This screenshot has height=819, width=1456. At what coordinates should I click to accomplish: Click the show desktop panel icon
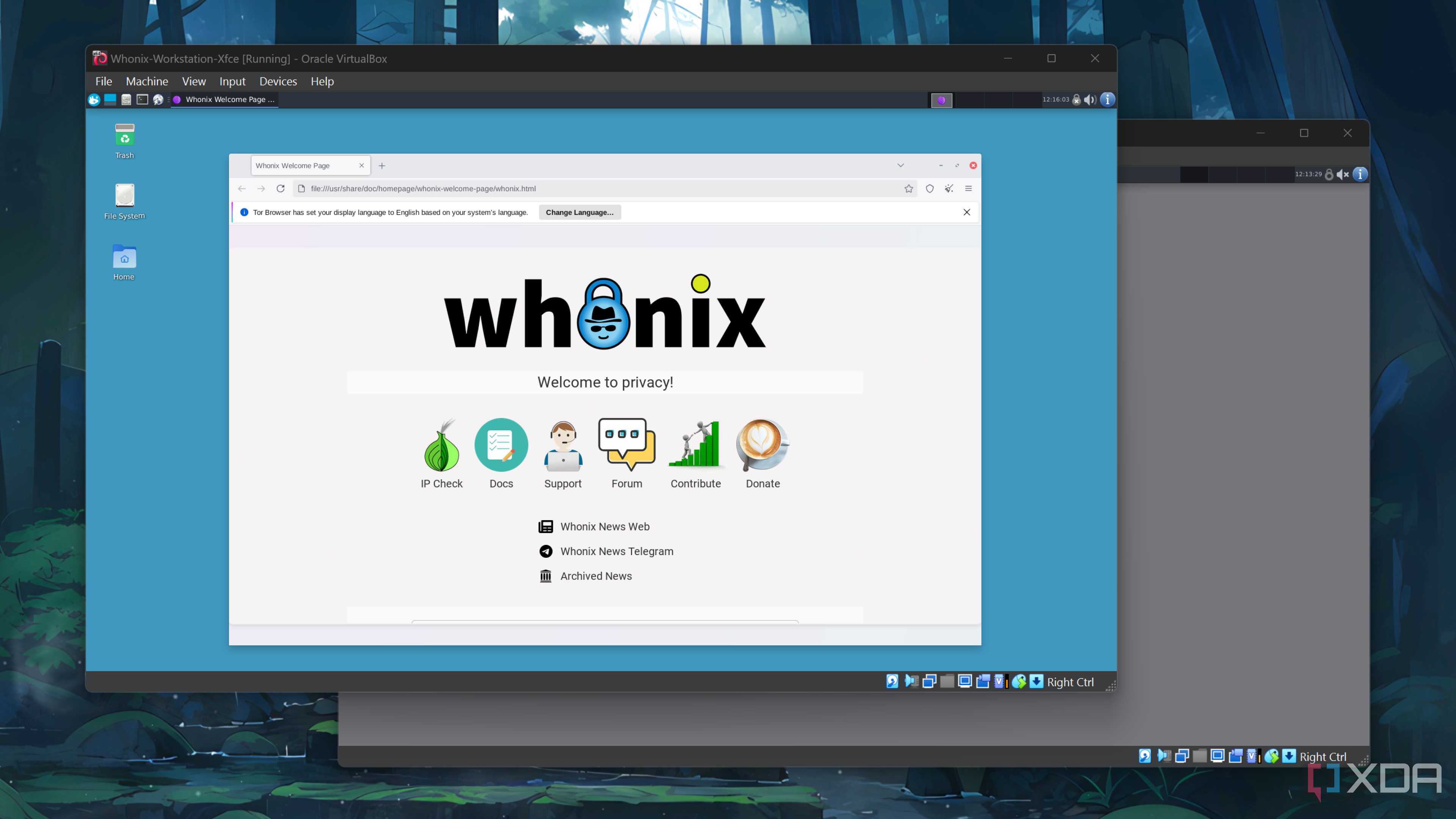pos(110,100)
